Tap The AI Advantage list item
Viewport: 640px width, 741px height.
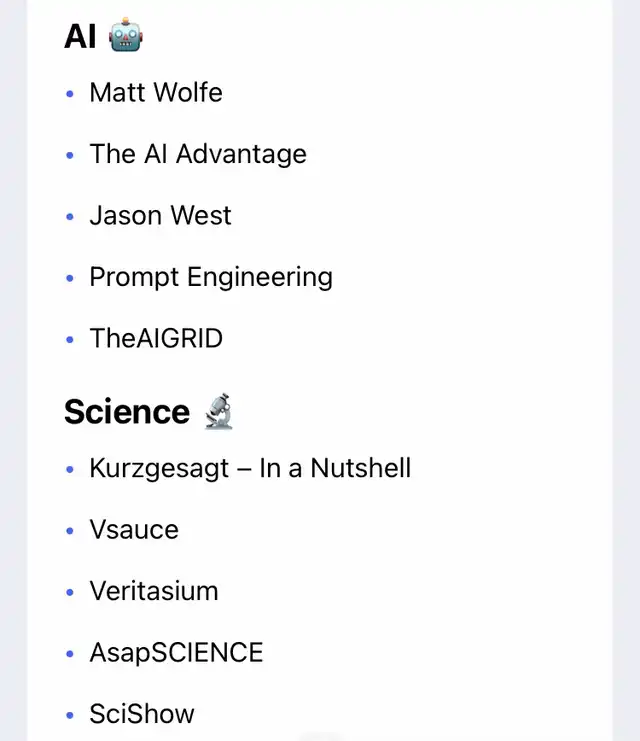(x=198, y=154)
